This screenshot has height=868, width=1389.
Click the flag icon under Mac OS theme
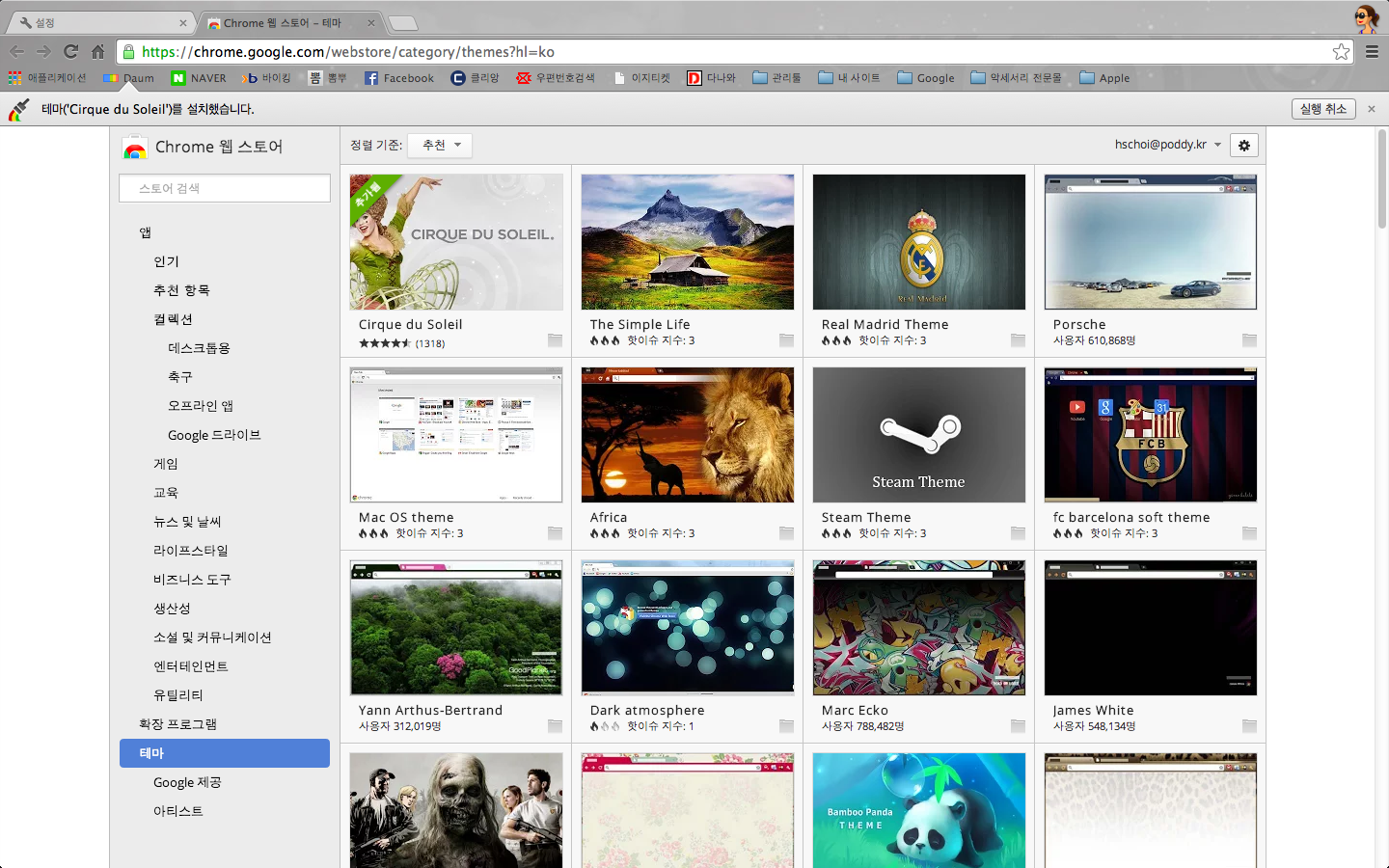coord(555,533)
